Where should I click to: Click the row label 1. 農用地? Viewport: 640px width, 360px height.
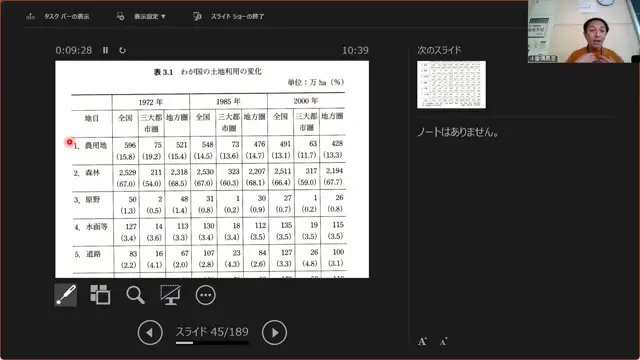coord(90,145)
